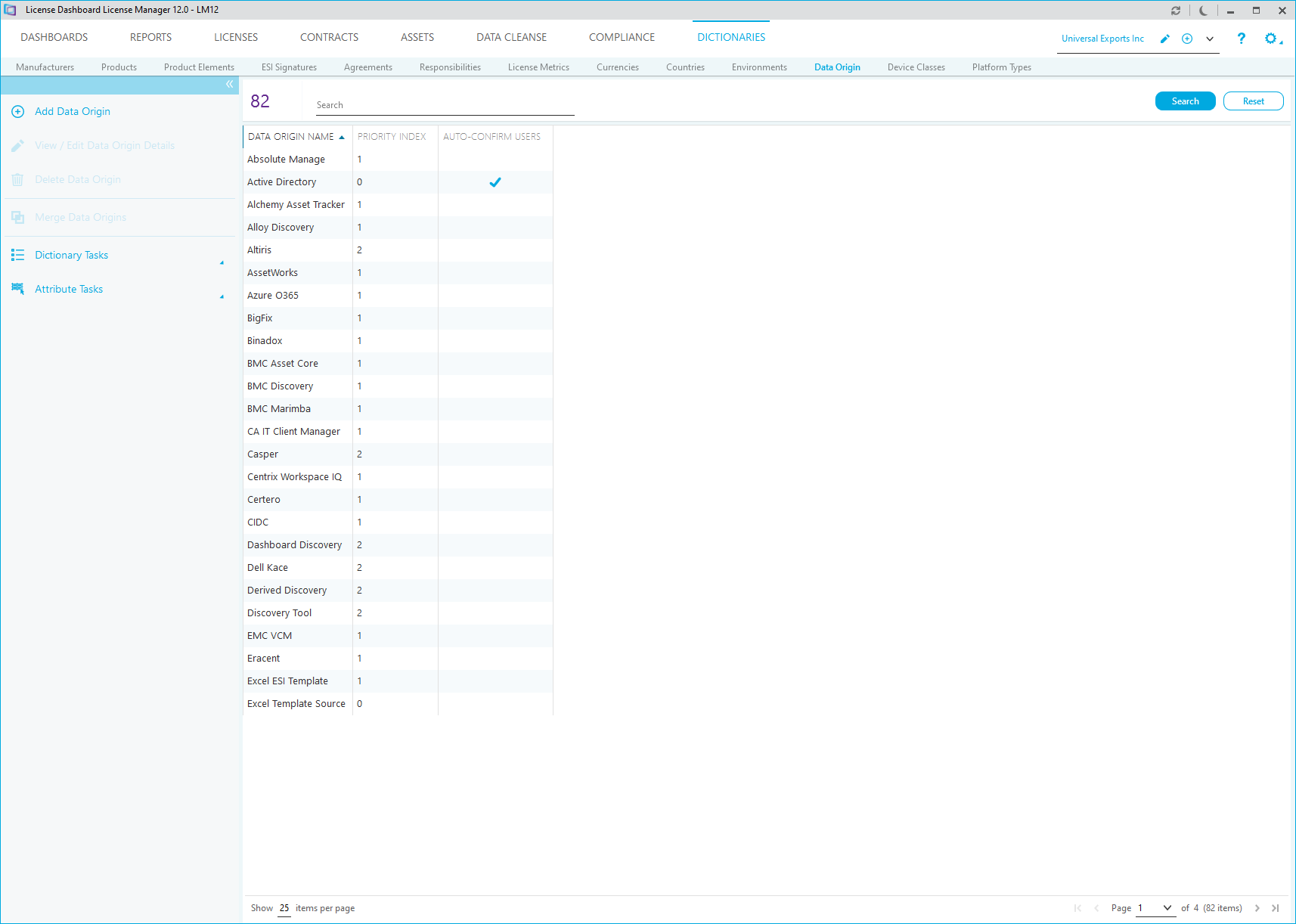Click the View / Edit Data Origin pencil icon
1296x924 pixels.
click(18, 146)
